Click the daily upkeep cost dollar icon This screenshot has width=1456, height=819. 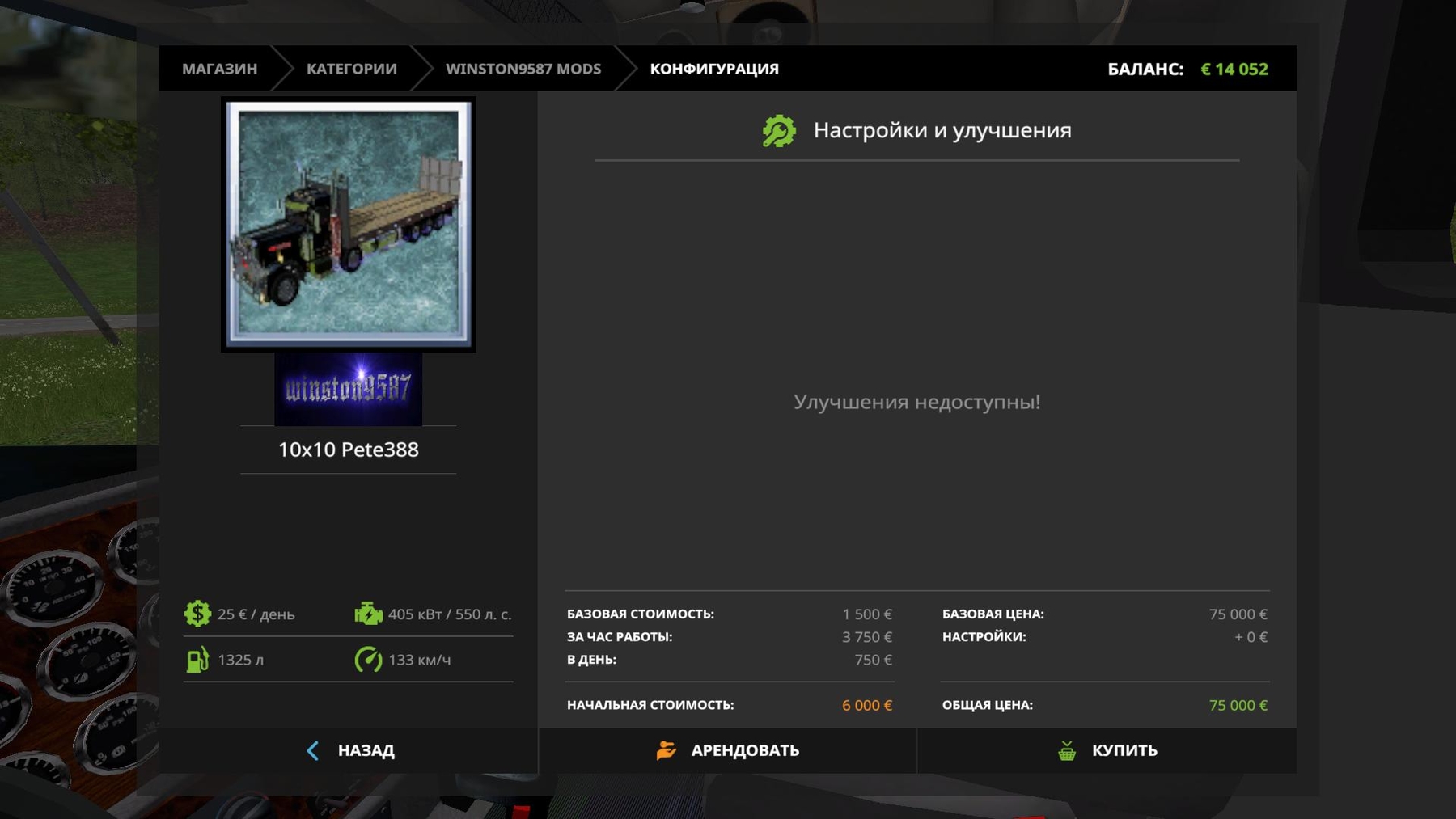click(197, 614)
